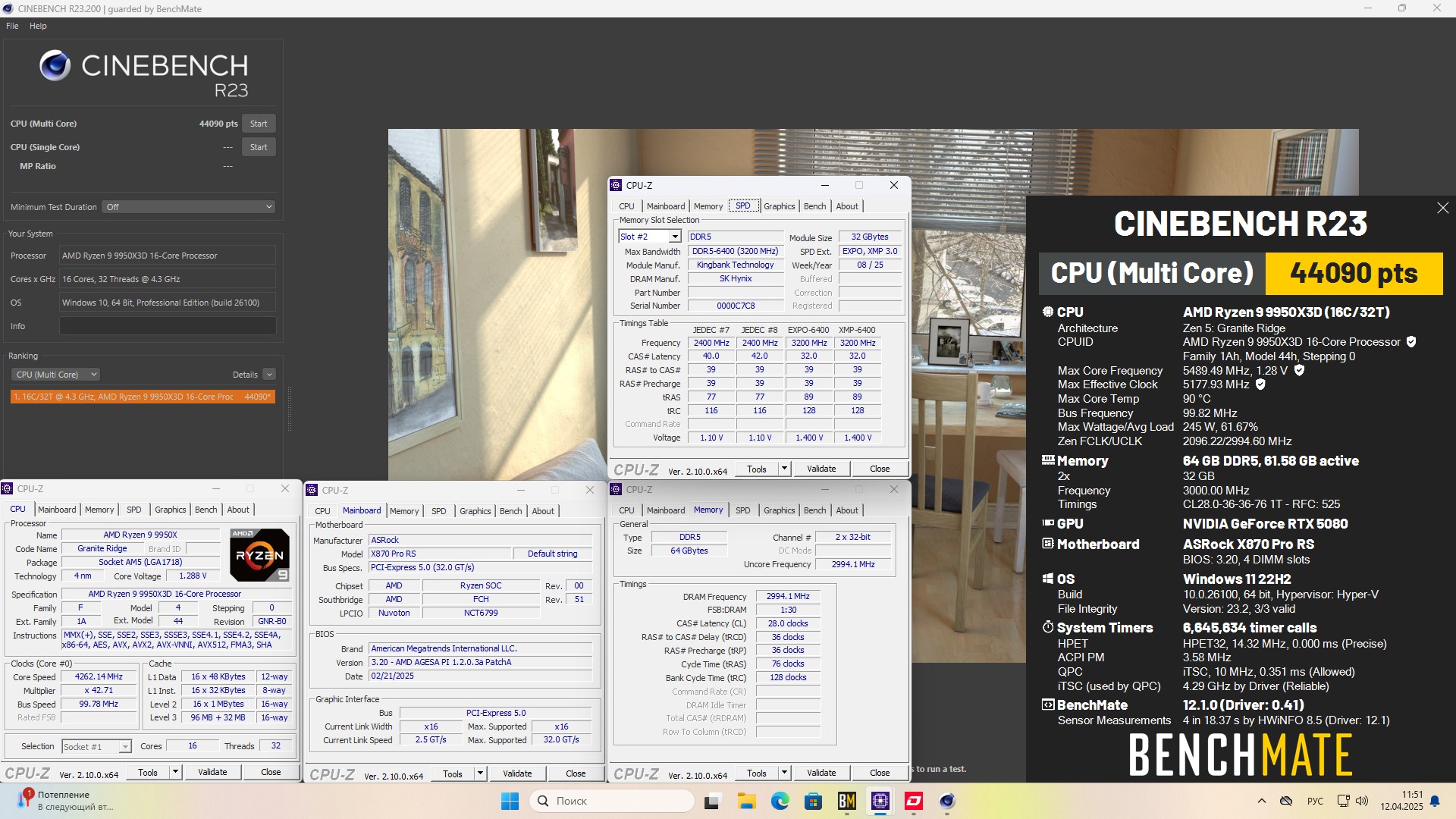Open Minimum Test Duration dropdown
Screen dimensions: 1456x819
pos(189,207)
